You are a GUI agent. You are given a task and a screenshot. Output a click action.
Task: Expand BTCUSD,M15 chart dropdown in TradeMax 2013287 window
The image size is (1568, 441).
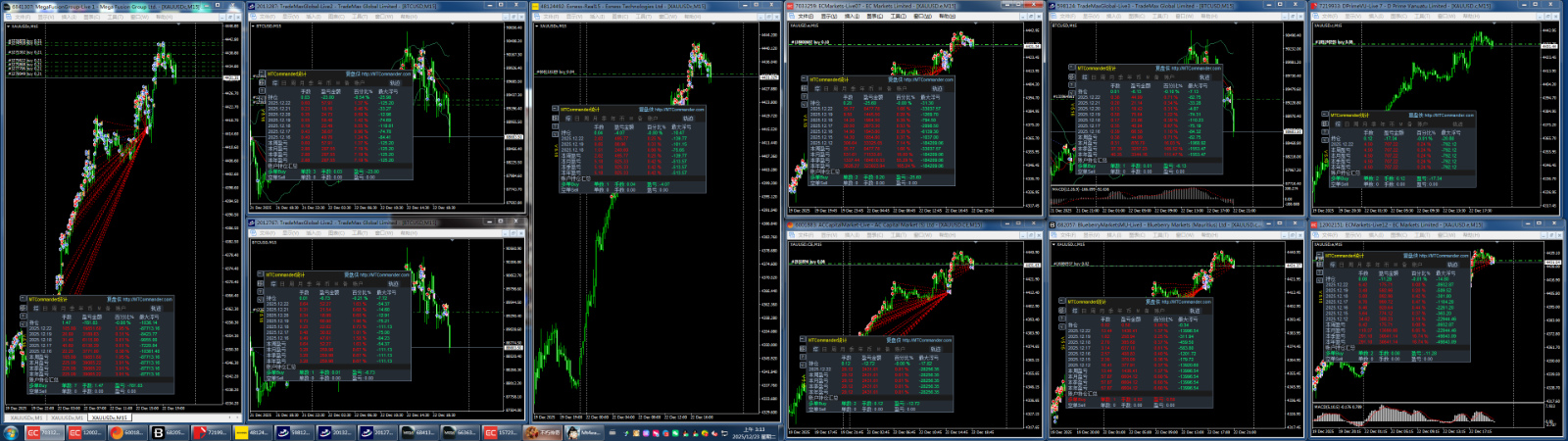coord(253,25)
